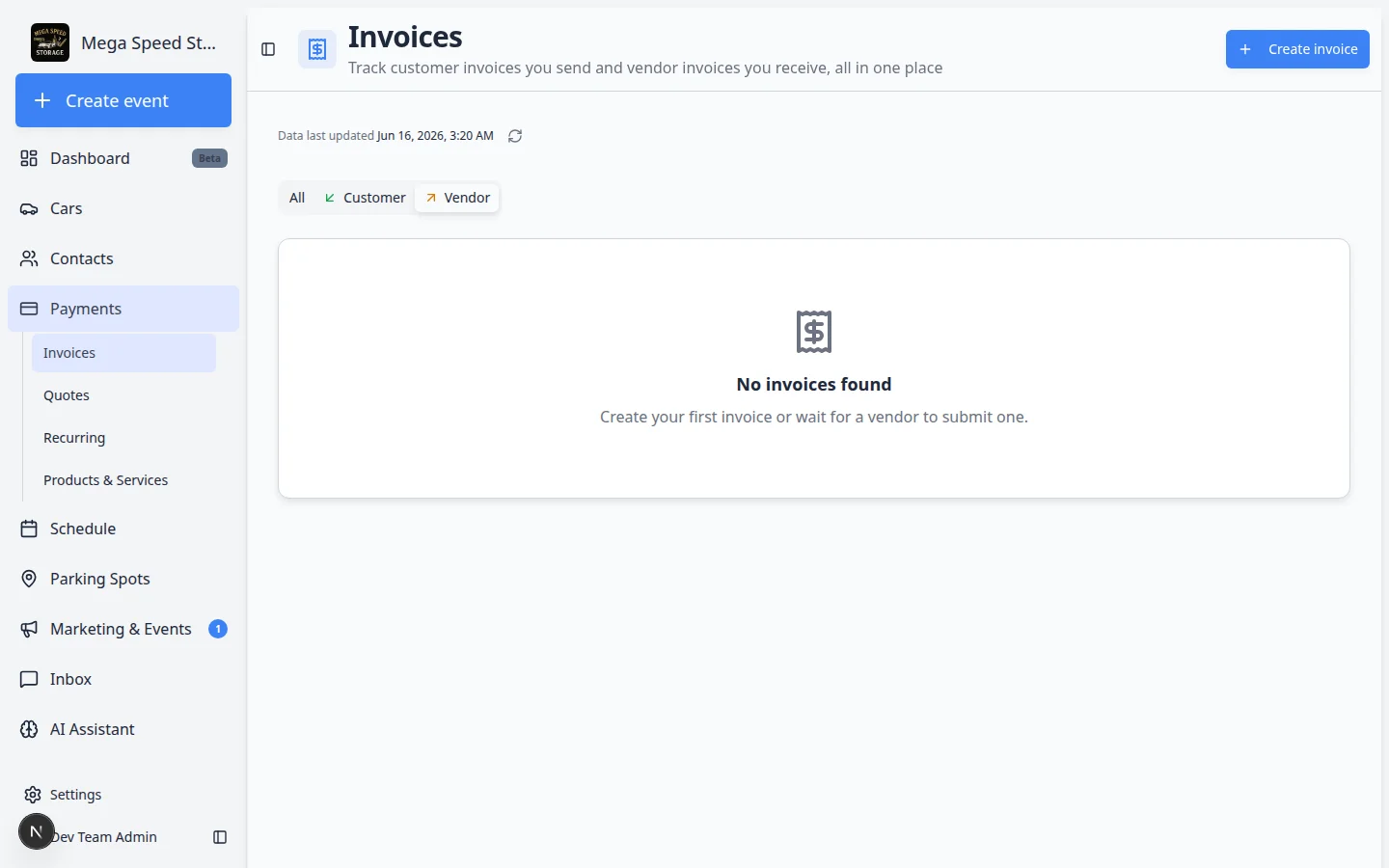Click the Invoices page title

tap(405, 37)
